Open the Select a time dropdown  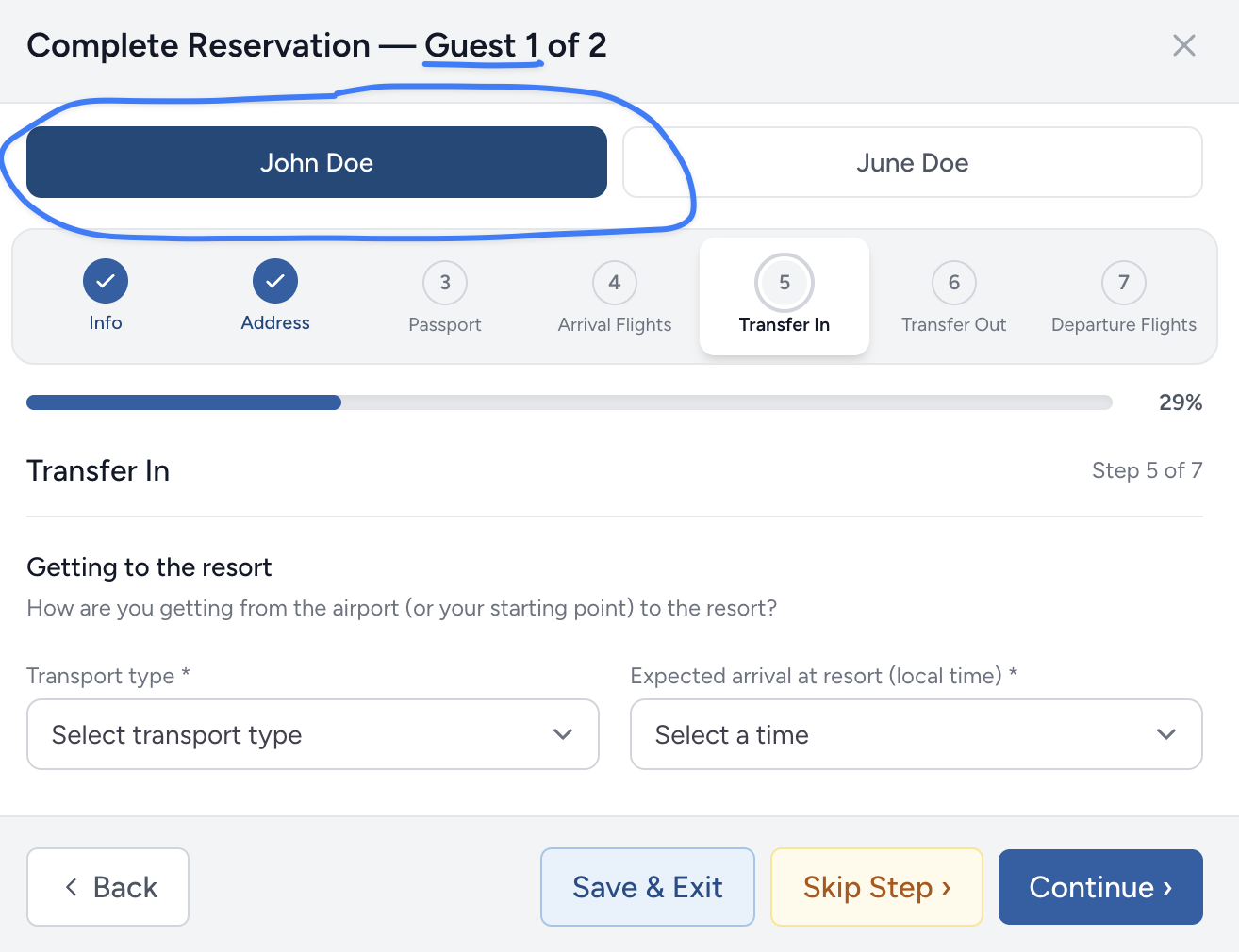pyautogui.click(x=917, y=734)
